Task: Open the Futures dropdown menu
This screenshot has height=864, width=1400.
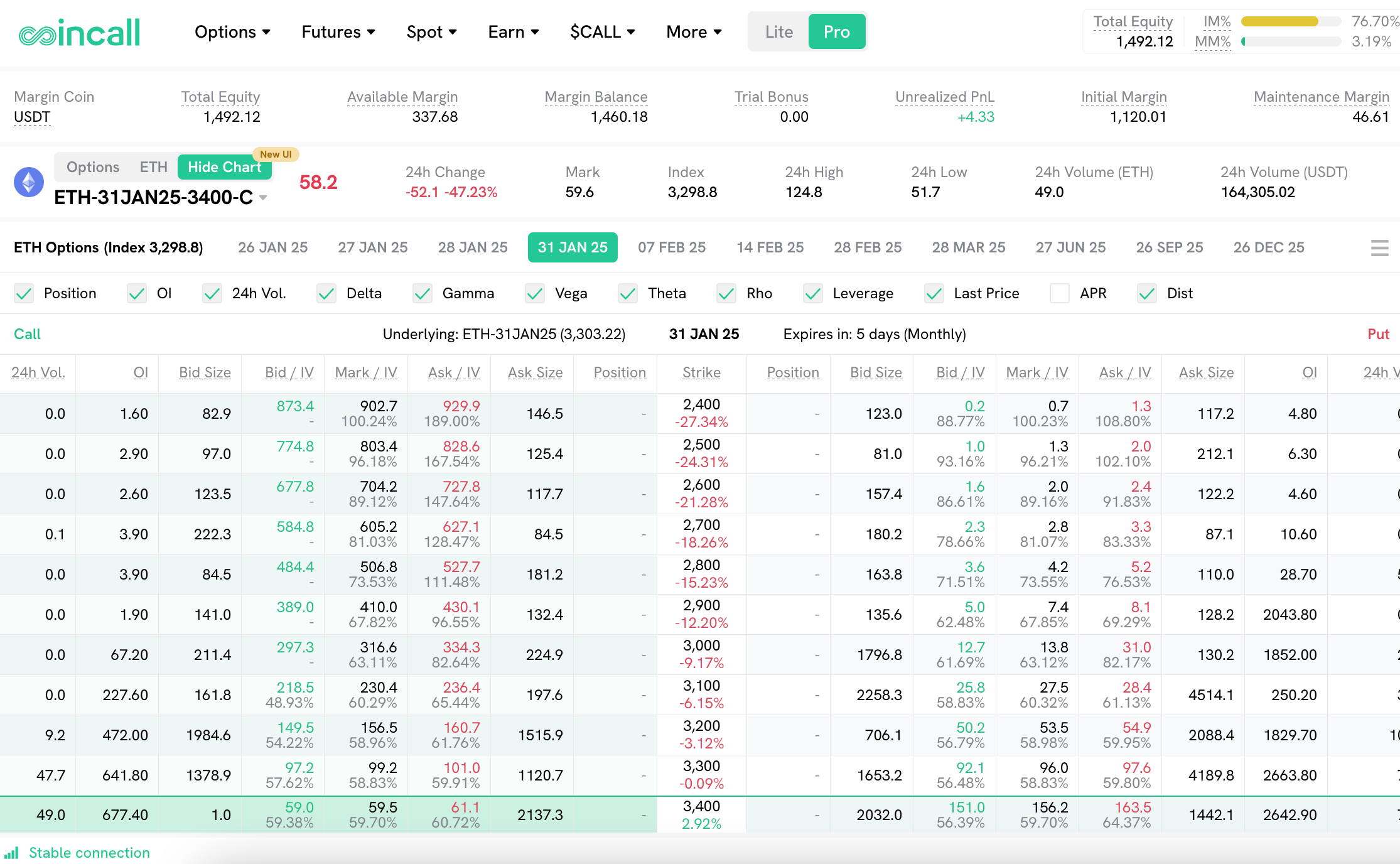Action: coord(337,31)
